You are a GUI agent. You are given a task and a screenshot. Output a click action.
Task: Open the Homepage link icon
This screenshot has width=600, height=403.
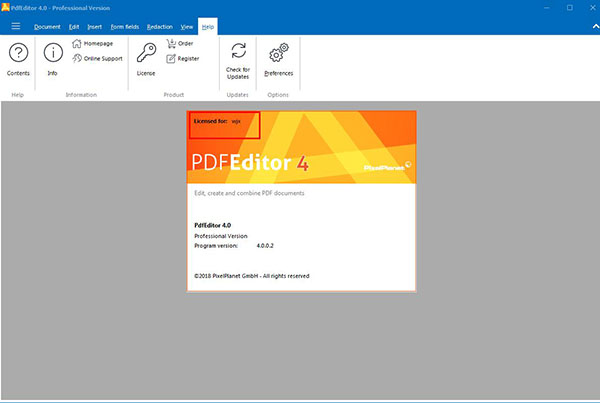click(77, 44)
